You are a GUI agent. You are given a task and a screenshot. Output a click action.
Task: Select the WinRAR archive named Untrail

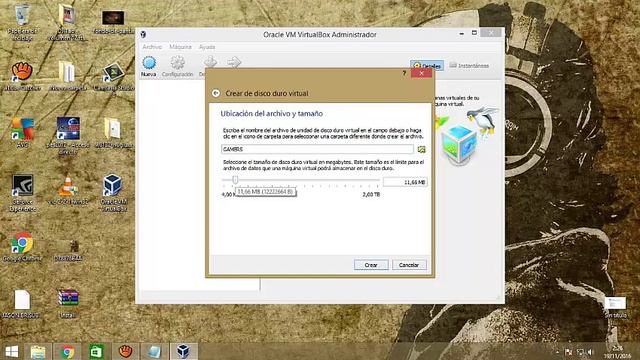click(68, 303)
